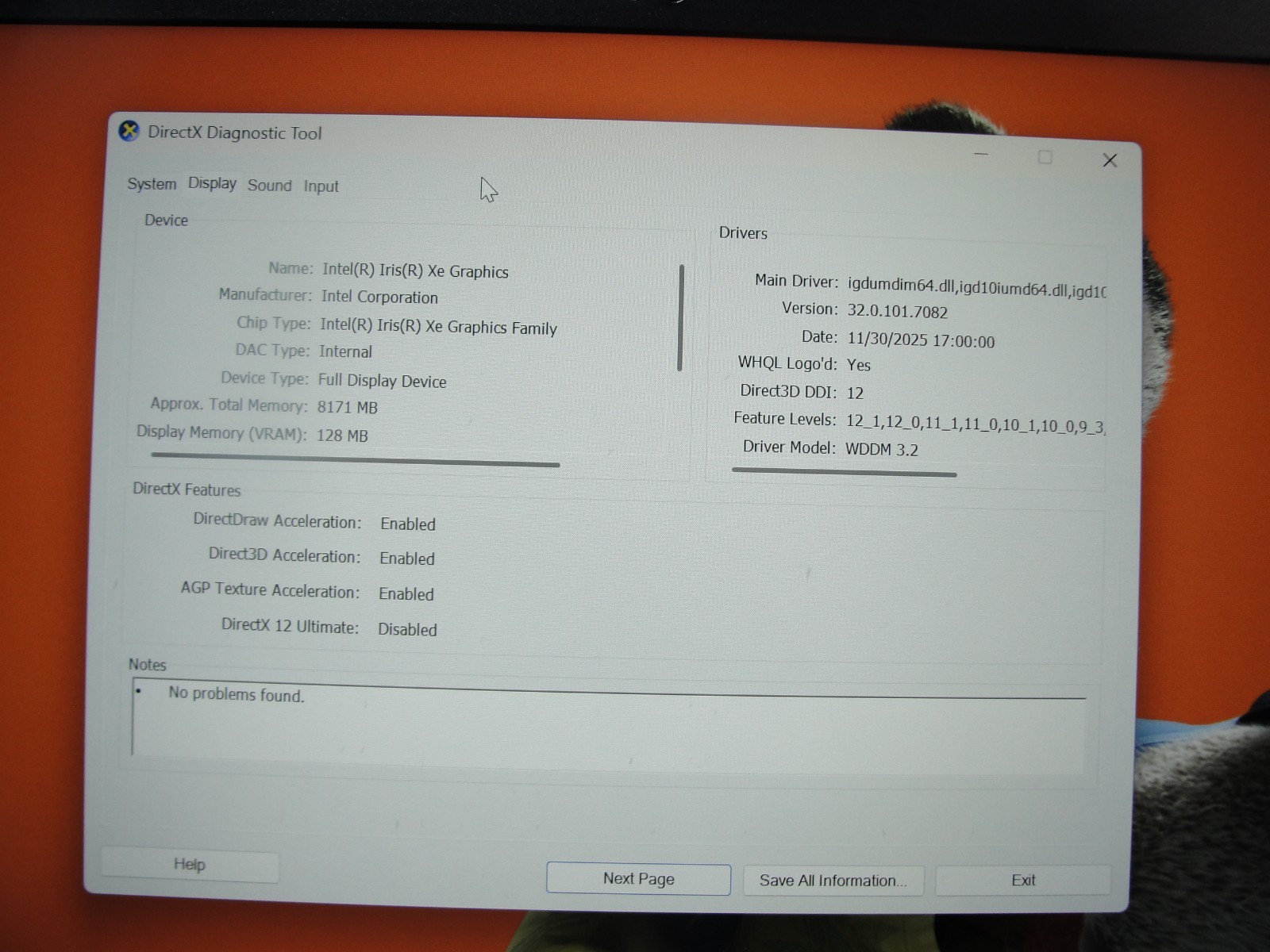Image resolution: width=1270 pixels, height=952 pixels.
Task: Click the 'Name:' label in Device group
Action: pyautogui.click(x=291, y=268)
